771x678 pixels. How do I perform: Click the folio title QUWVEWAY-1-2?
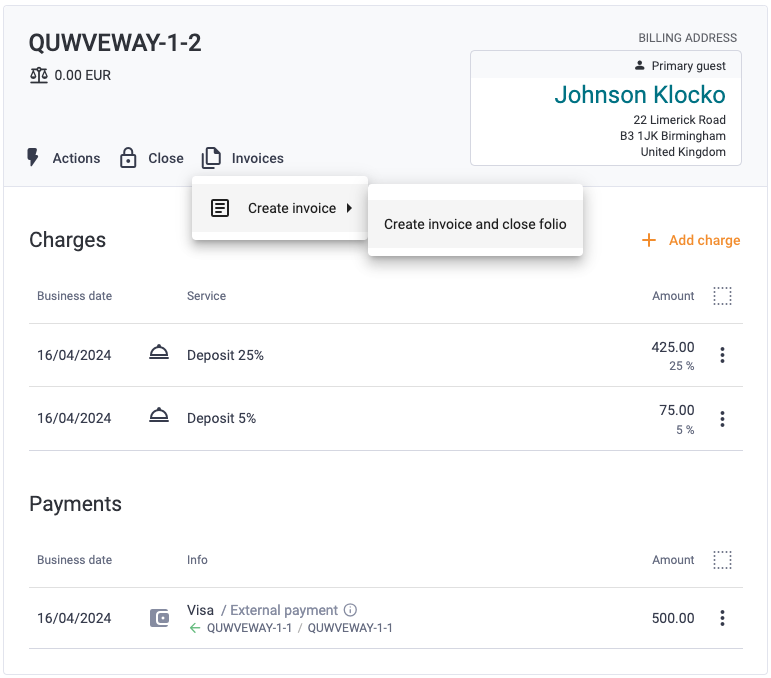tap(115, 42)
